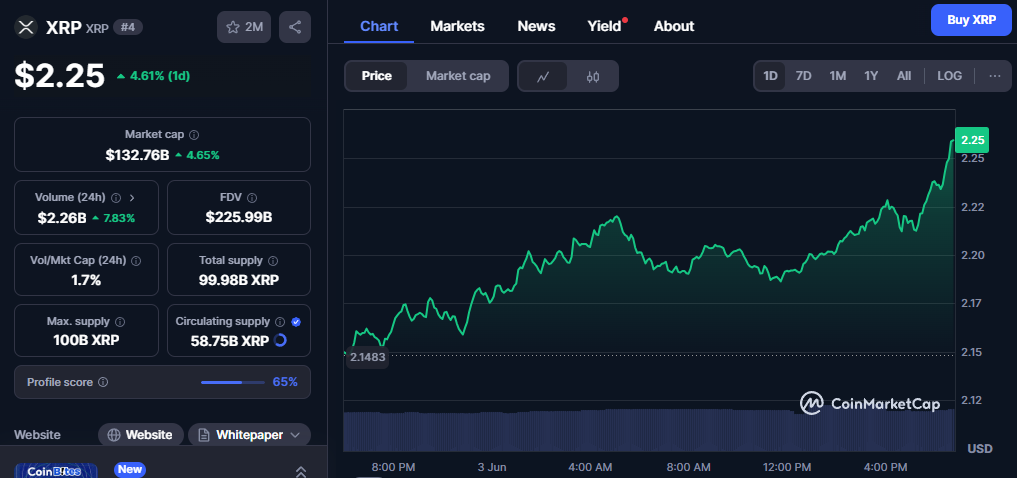Image resolution: width=1017 pixels, height=478 pixels.
Task: Open Max. supply info icon
Action: (x=120, y=322)
